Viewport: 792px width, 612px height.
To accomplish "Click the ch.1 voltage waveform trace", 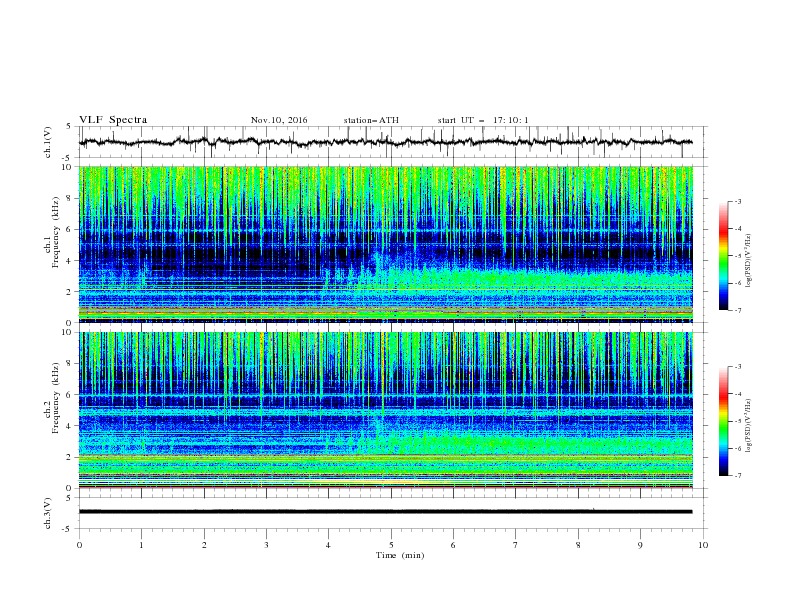I will (385, 142).
